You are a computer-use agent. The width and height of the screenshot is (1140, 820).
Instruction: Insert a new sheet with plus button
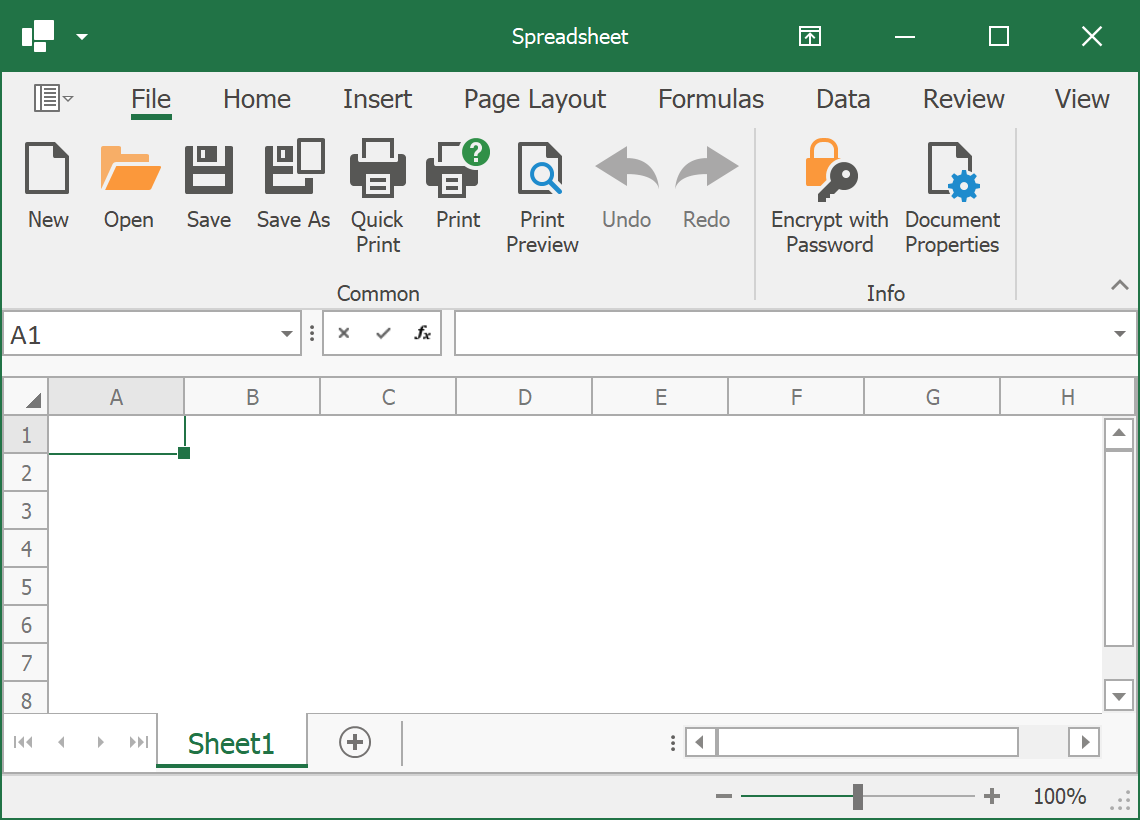click(x=354, y=742)
